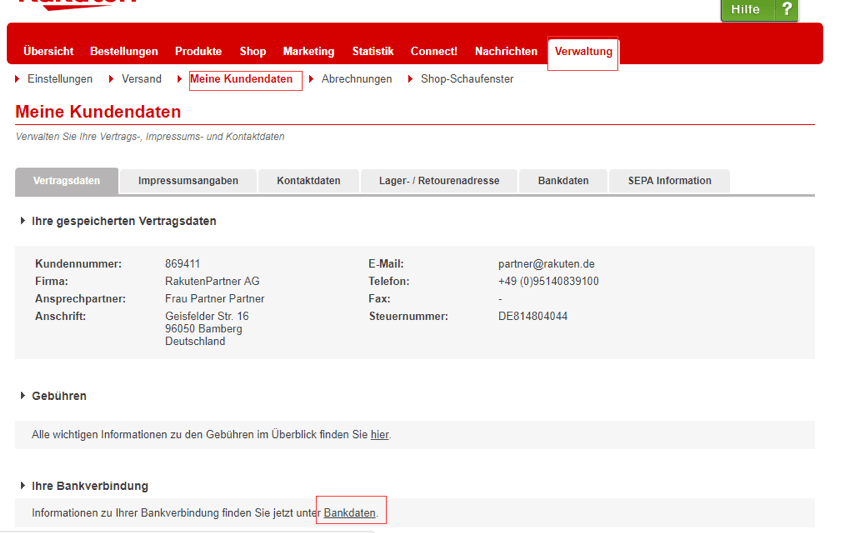This screenshot has width=864, height=533.
Task: Switch to the Kontaktdaten tab
Action: click(x=309, y=181)
